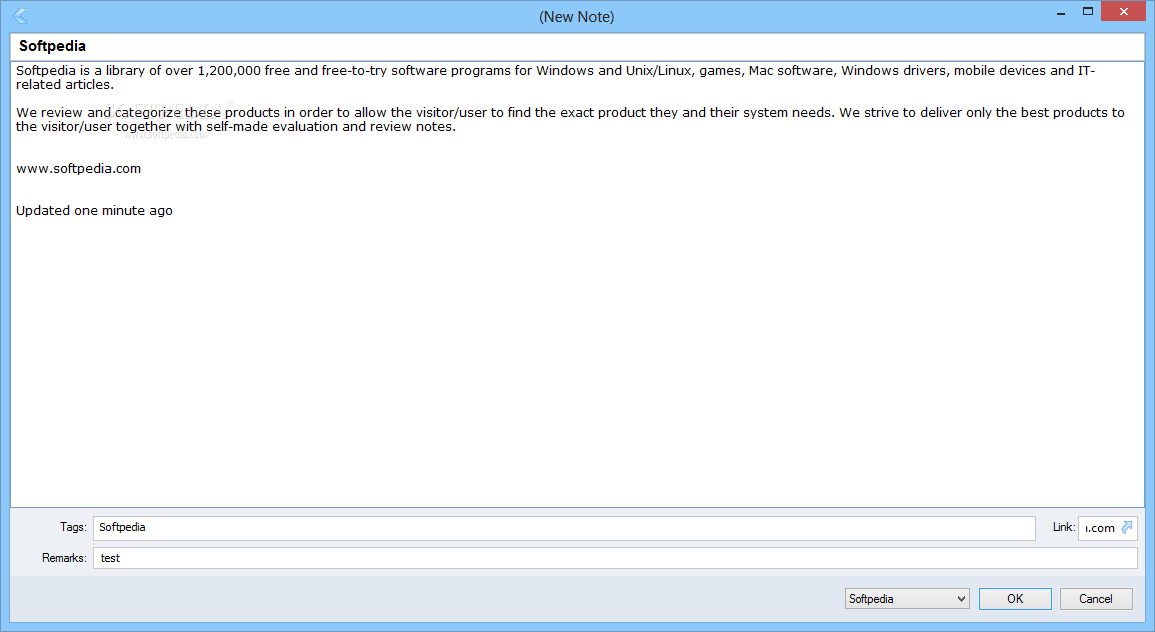Click the (New Note) window title
The image size is (1155, 632).
(x=577, y=17)
